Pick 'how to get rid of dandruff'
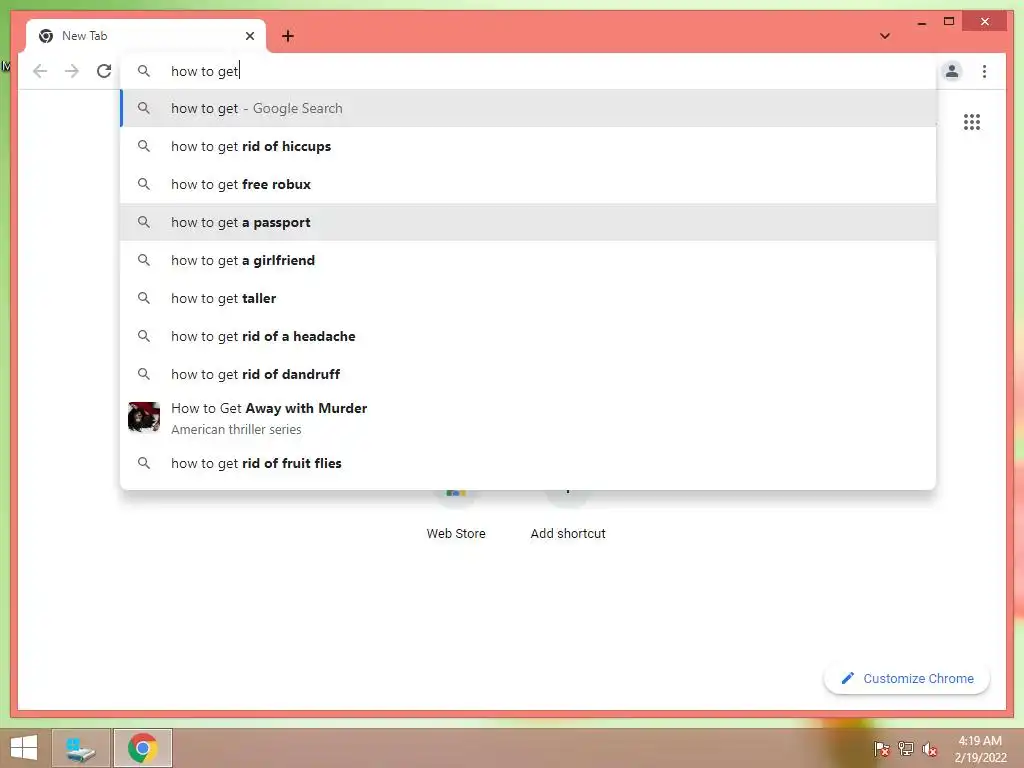 [x=528, y=374]
